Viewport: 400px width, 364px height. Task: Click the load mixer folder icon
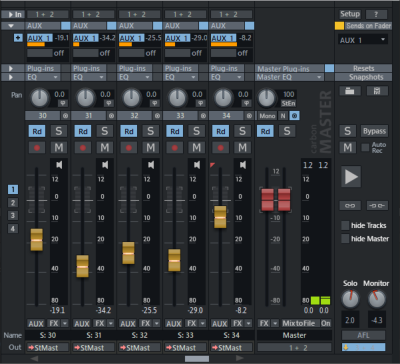350,91
